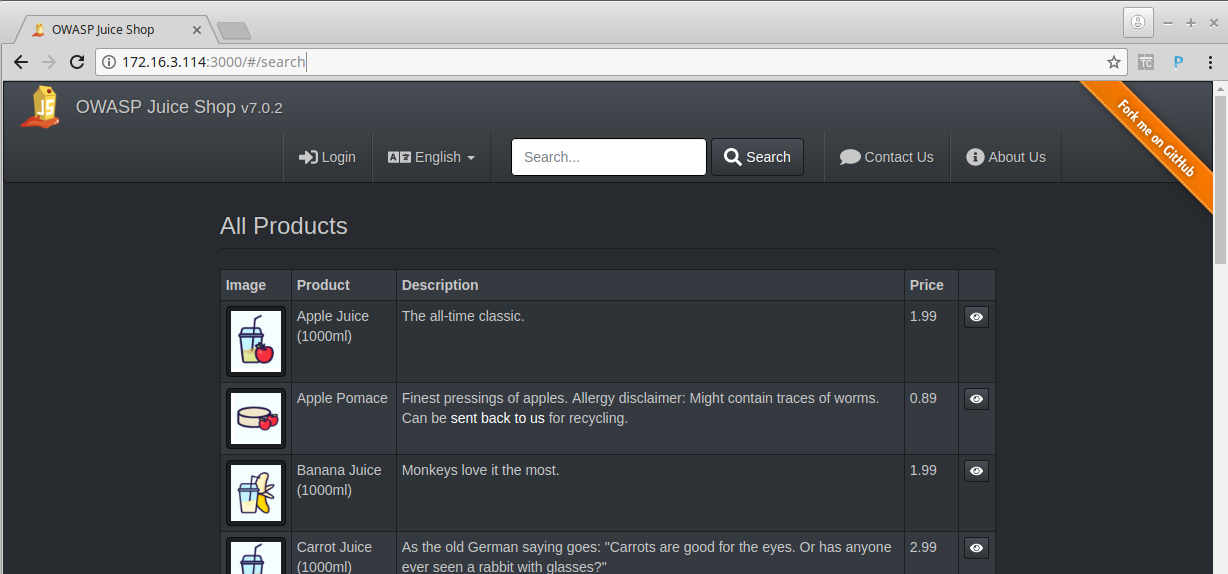
Task: Go back using the browser back arrow
Action: pos(20,62)
